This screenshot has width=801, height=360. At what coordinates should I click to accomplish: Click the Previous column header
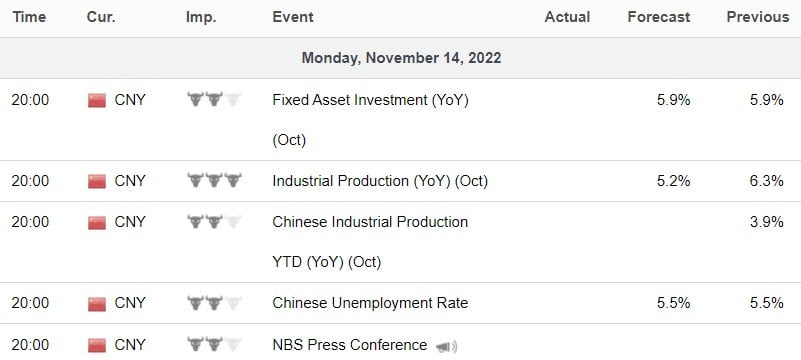coord(758,17)
